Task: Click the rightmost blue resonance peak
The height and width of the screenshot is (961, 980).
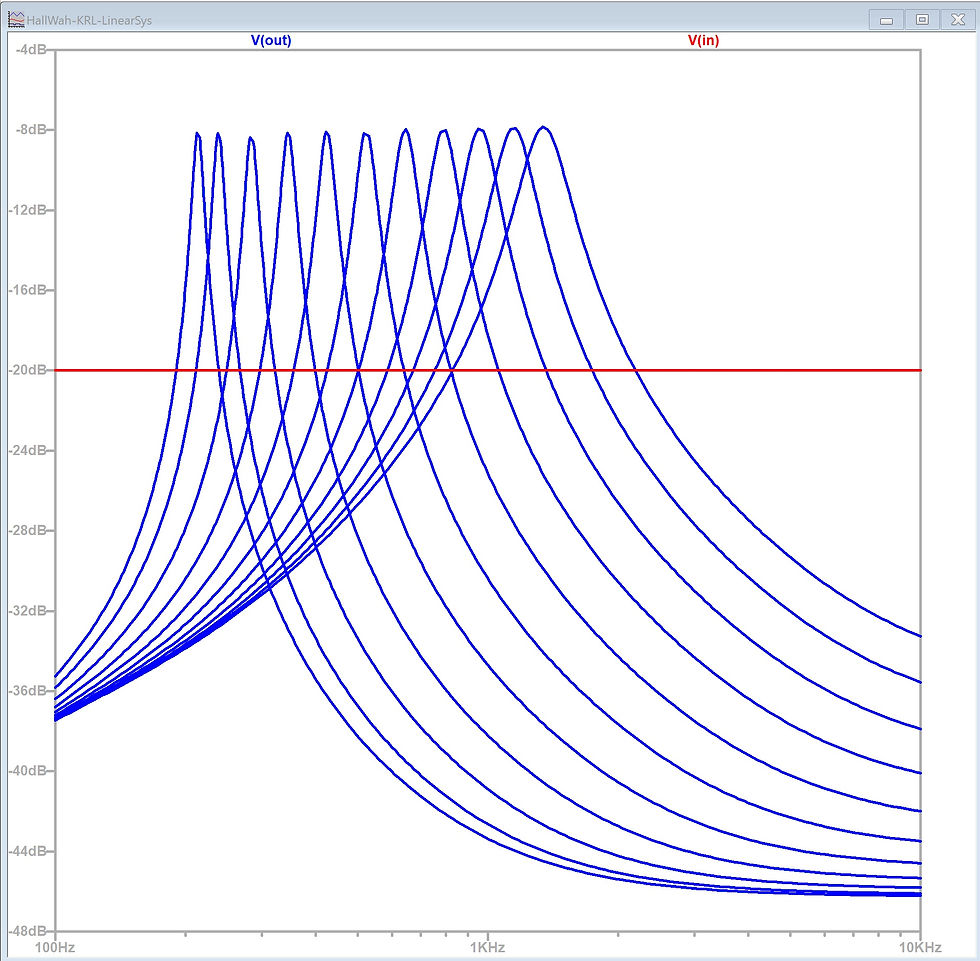Action: [x=544, y=126]
